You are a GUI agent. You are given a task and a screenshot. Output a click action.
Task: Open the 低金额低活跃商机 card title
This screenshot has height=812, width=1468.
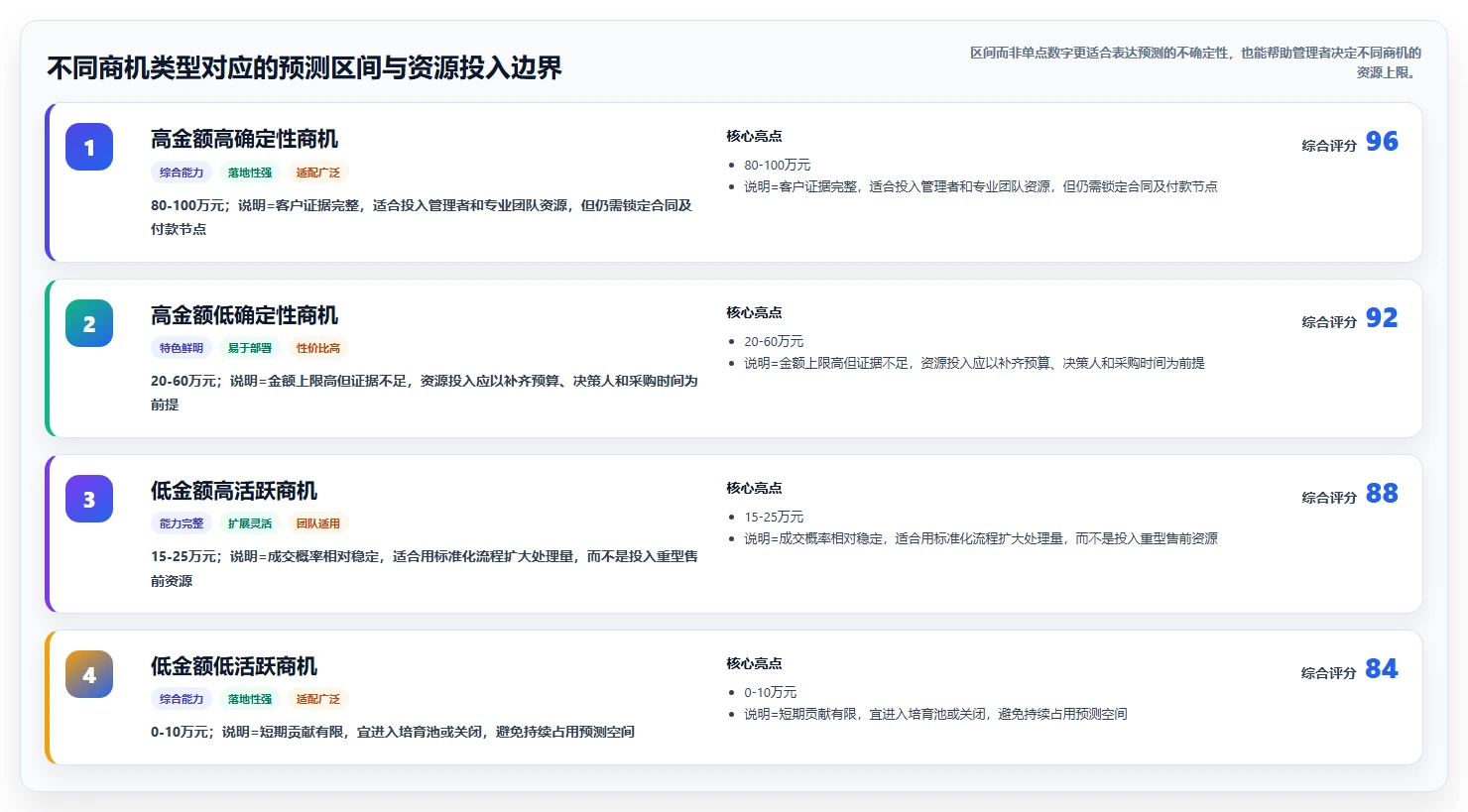[234, 666]
